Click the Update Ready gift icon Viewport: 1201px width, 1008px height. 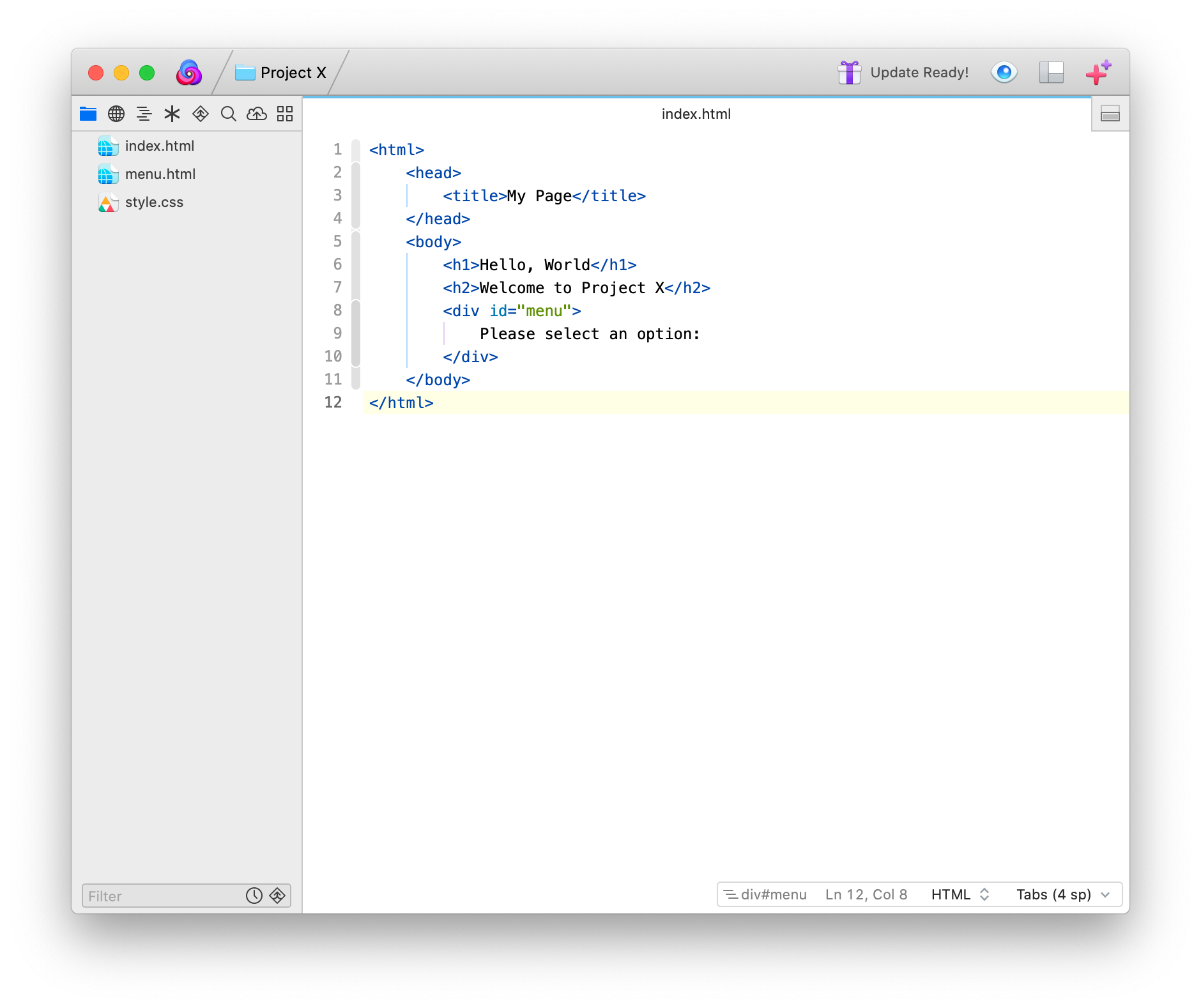click(x=850, y=72)
